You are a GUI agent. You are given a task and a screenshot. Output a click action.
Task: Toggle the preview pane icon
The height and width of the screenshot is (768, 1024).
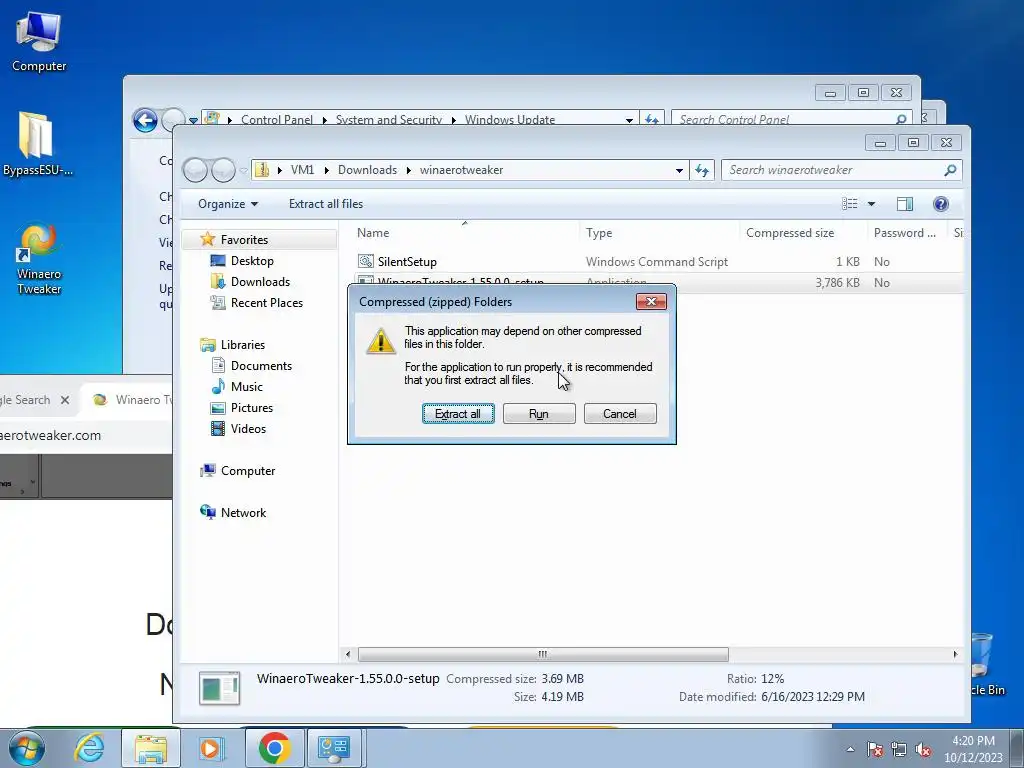(904, 204)
